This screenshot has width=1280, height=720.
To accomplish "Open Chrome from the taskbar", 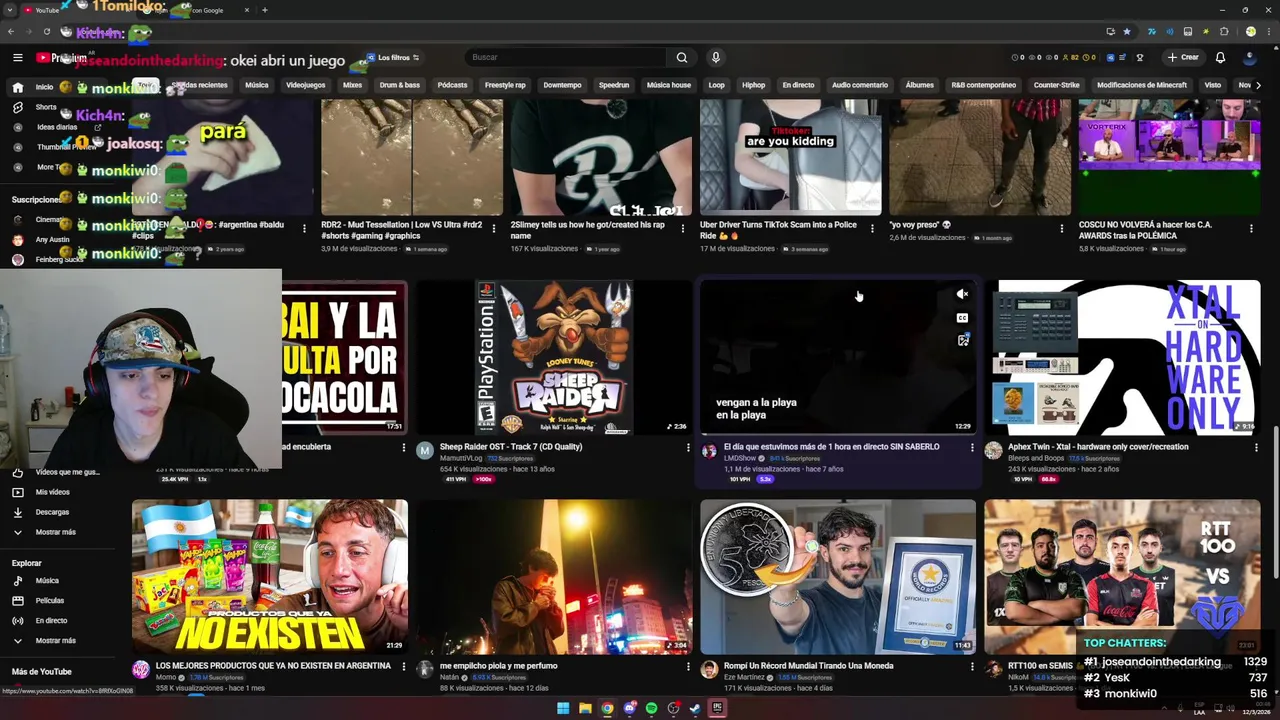I will click(x=607, y=708).
